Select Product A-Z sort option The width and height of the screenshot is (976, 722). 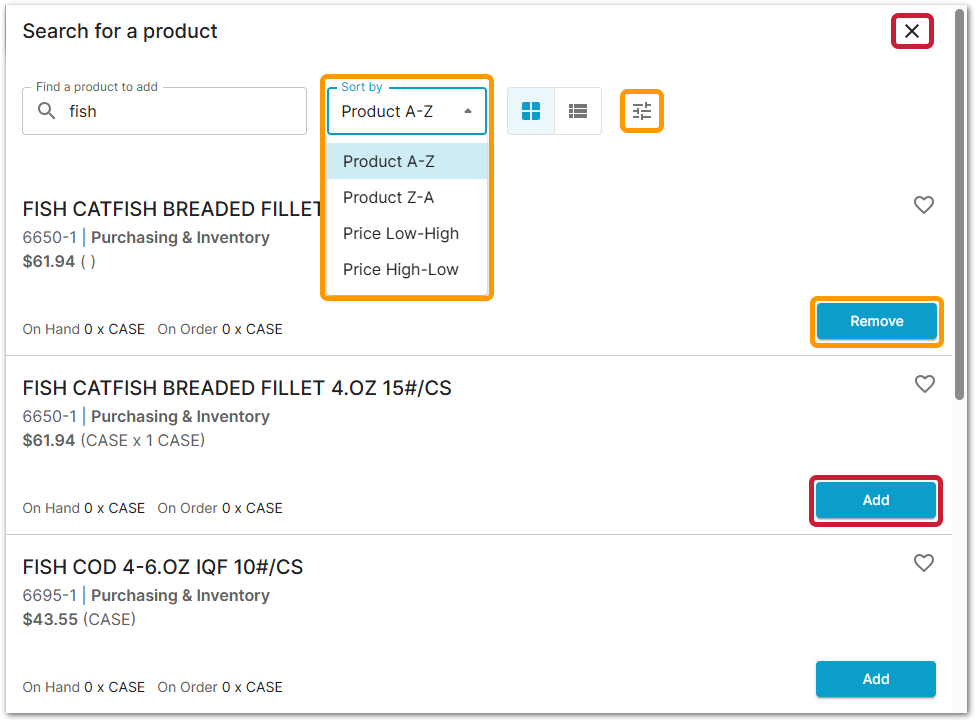389,161
